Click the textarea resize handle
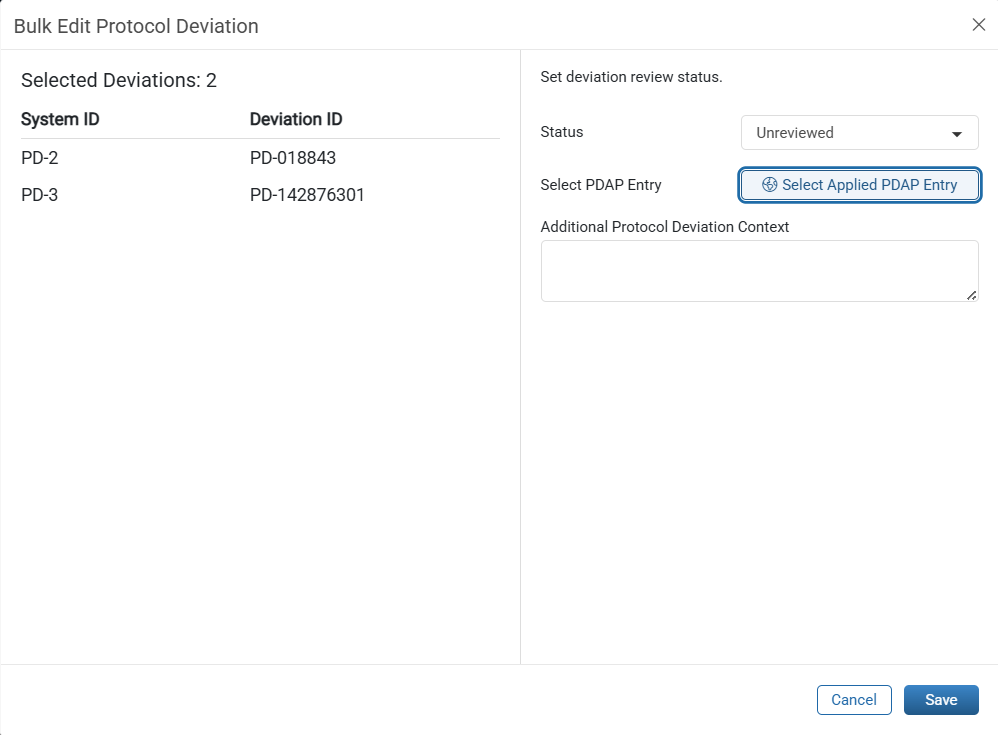Image resolution: width=998 pixels, height=735 pixels. click(x=971, y=295)
